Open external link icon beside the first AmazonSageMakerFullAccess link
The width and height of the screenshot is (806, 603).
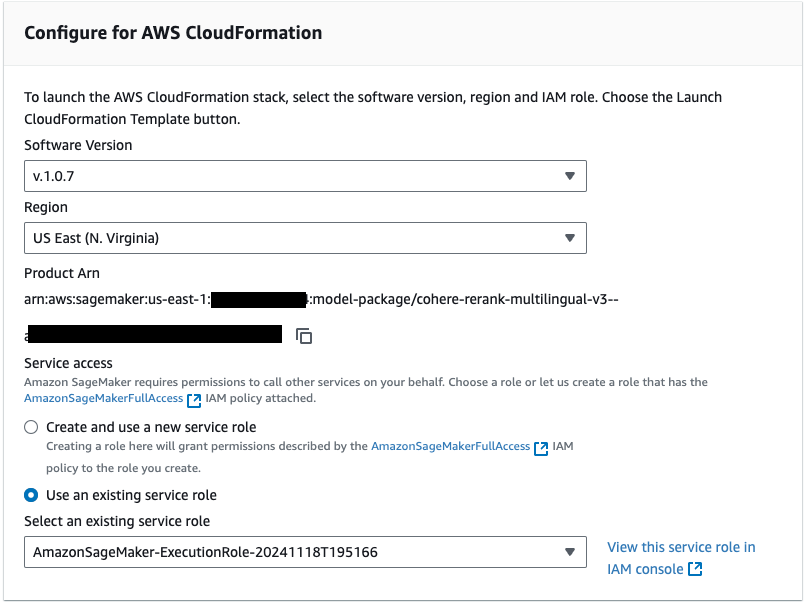(194, 400)
